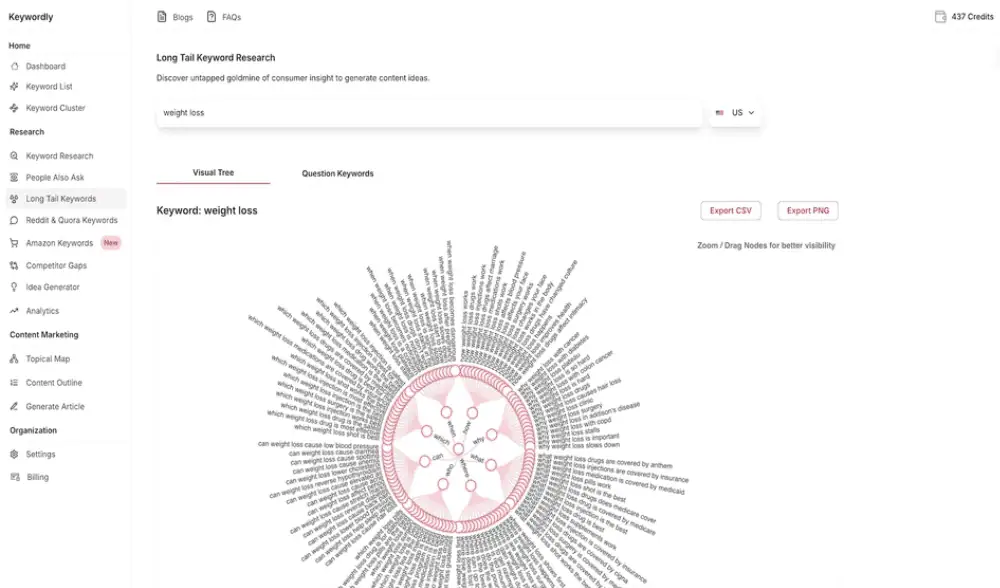The height and width of the screenshot is (588, 1000).
Task: Click the Keyword Cluster icon
Action: click(14, 108)
